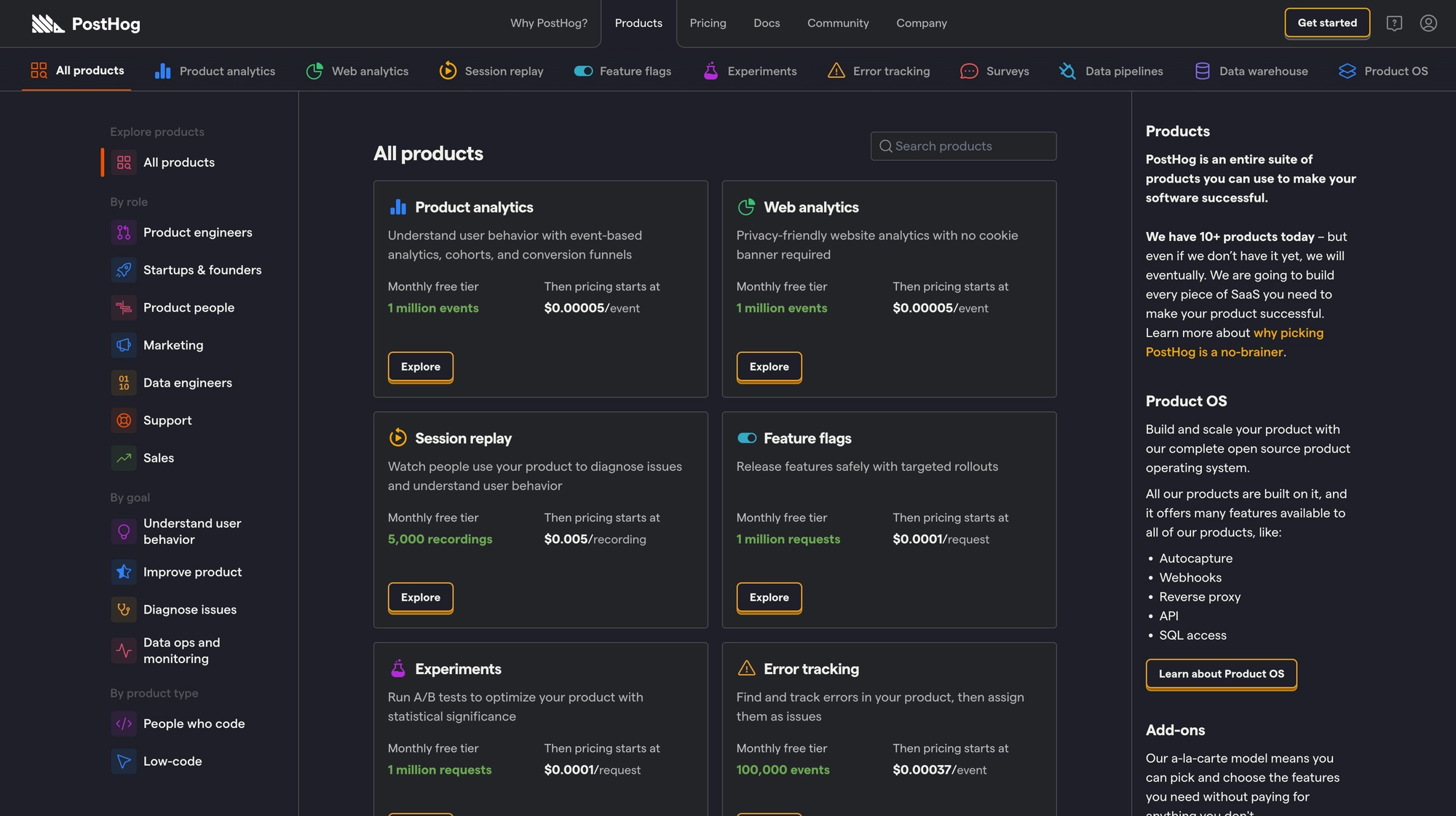Click the Feature flags card title

(x=807, y=438)
